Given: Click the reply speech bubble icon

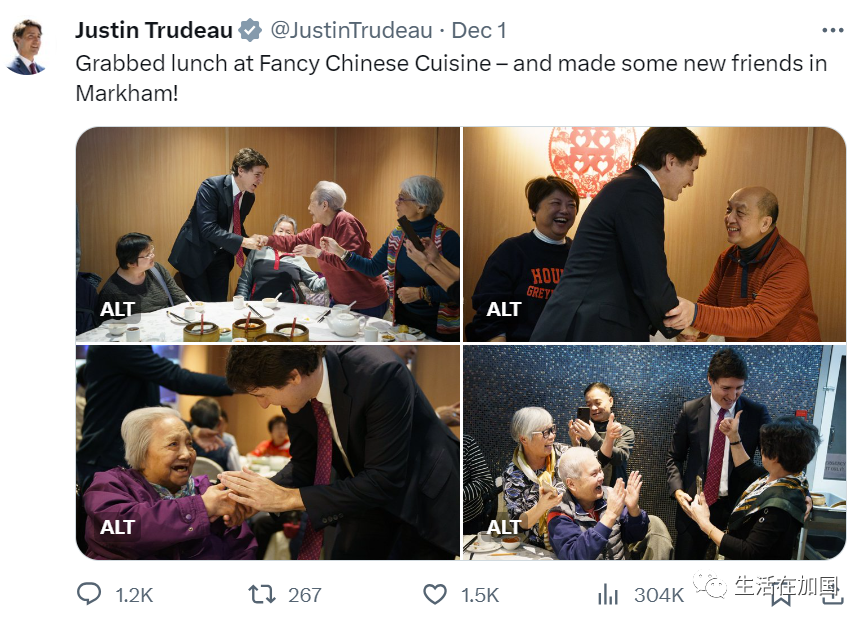Looking at the screenshot, I should coord(89,594).
